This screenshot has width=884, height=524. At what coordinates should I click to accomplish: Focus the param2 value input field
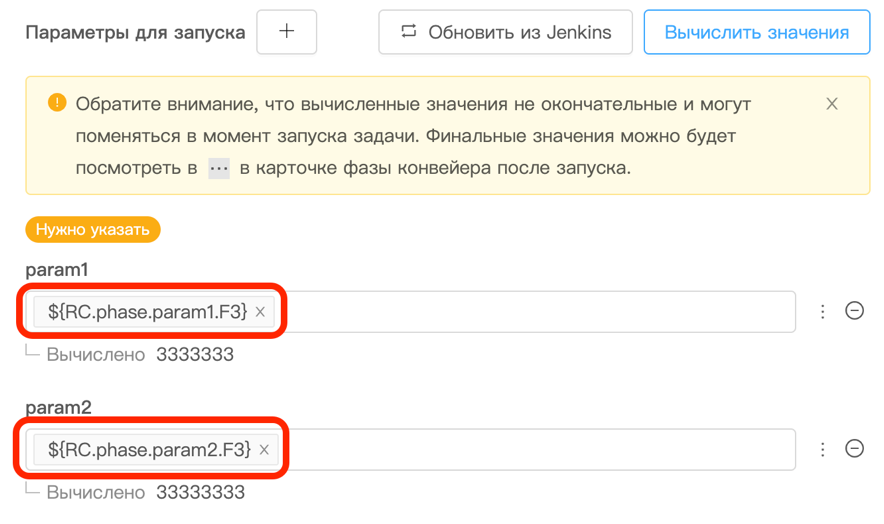tap(540, 450)
